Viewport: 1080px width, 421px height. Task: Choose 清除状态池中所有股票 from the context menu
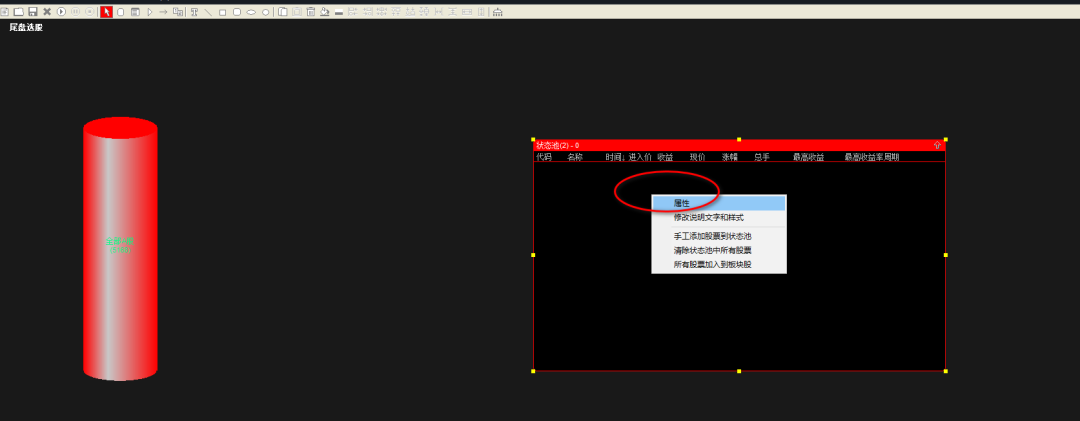(x=718, y=251)
